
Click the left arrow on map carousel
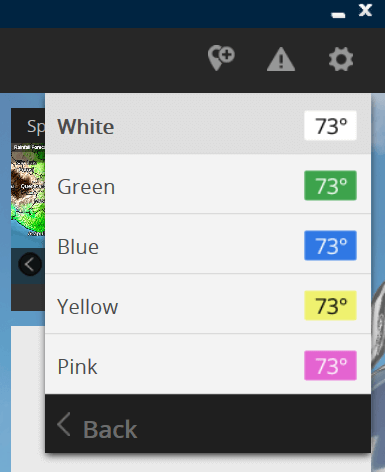(x=30, y=265)
